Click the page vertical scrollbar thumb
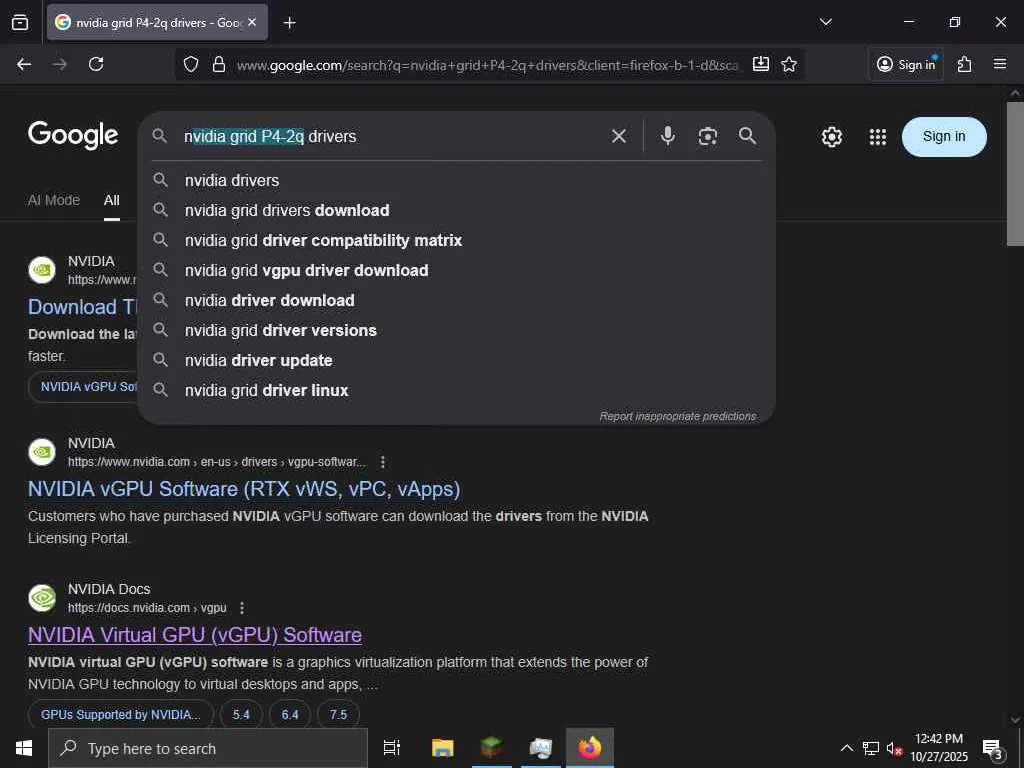This screenshot has height=768, width=1024. tap(1015, 174)
